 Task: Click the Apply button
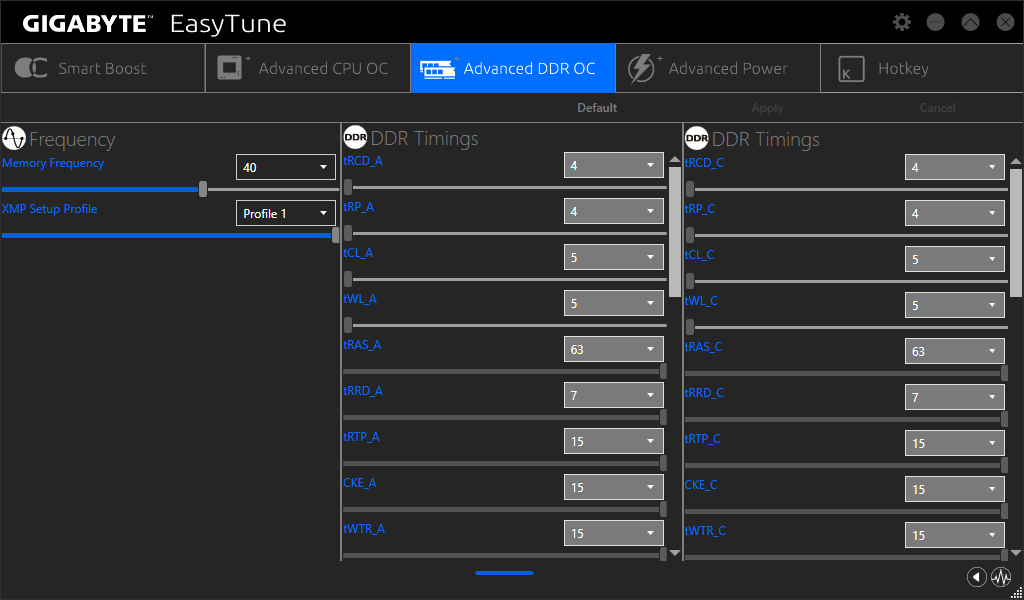tap(767, 108)
